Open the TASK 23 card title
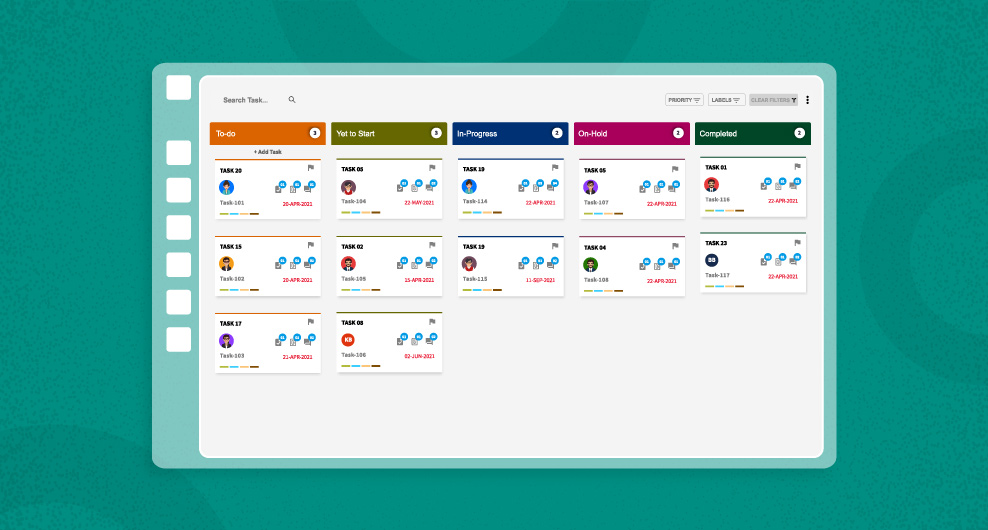The width and height of the screenshot is (988, 530). [716, 243]
